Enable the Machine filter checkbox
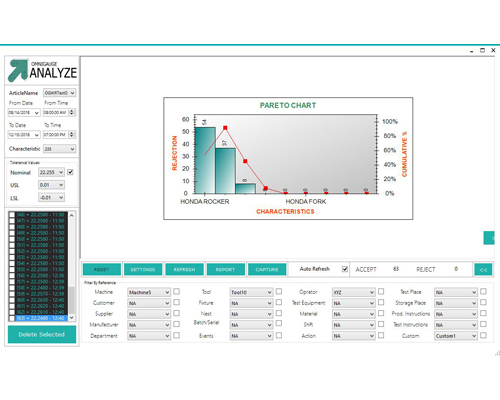The width and height of the screenshot is (500, 400). [x=177, y=292]
